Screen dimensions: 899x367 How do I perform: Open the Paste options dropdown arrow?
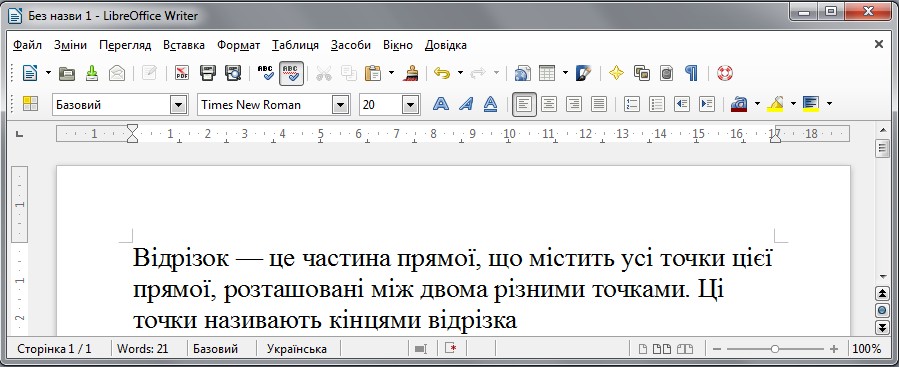pos(392,73)
